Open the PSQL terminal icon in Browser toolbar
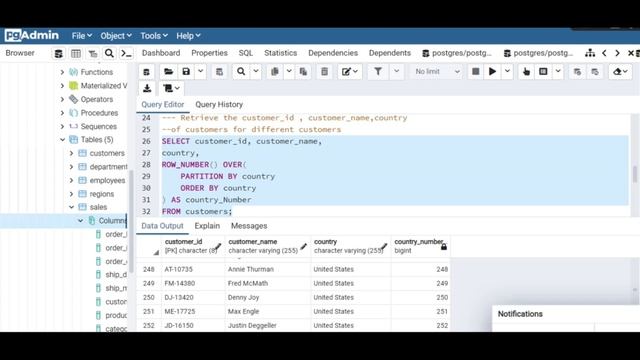The image size is (640, 360). (126, 53)
